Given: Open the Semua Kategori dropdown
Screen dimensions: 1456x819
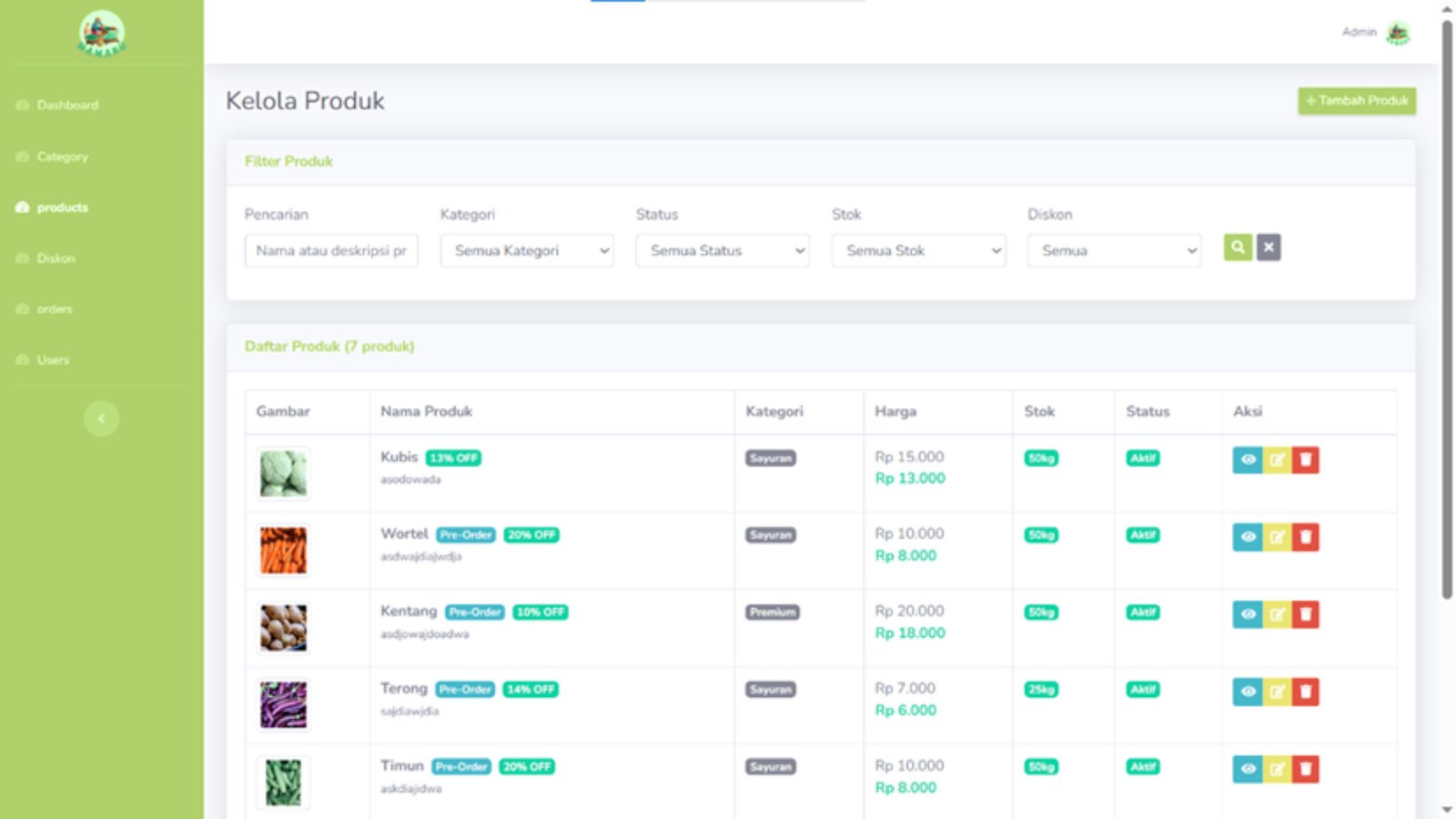Looking at the screenshot, I should [527, 251].
